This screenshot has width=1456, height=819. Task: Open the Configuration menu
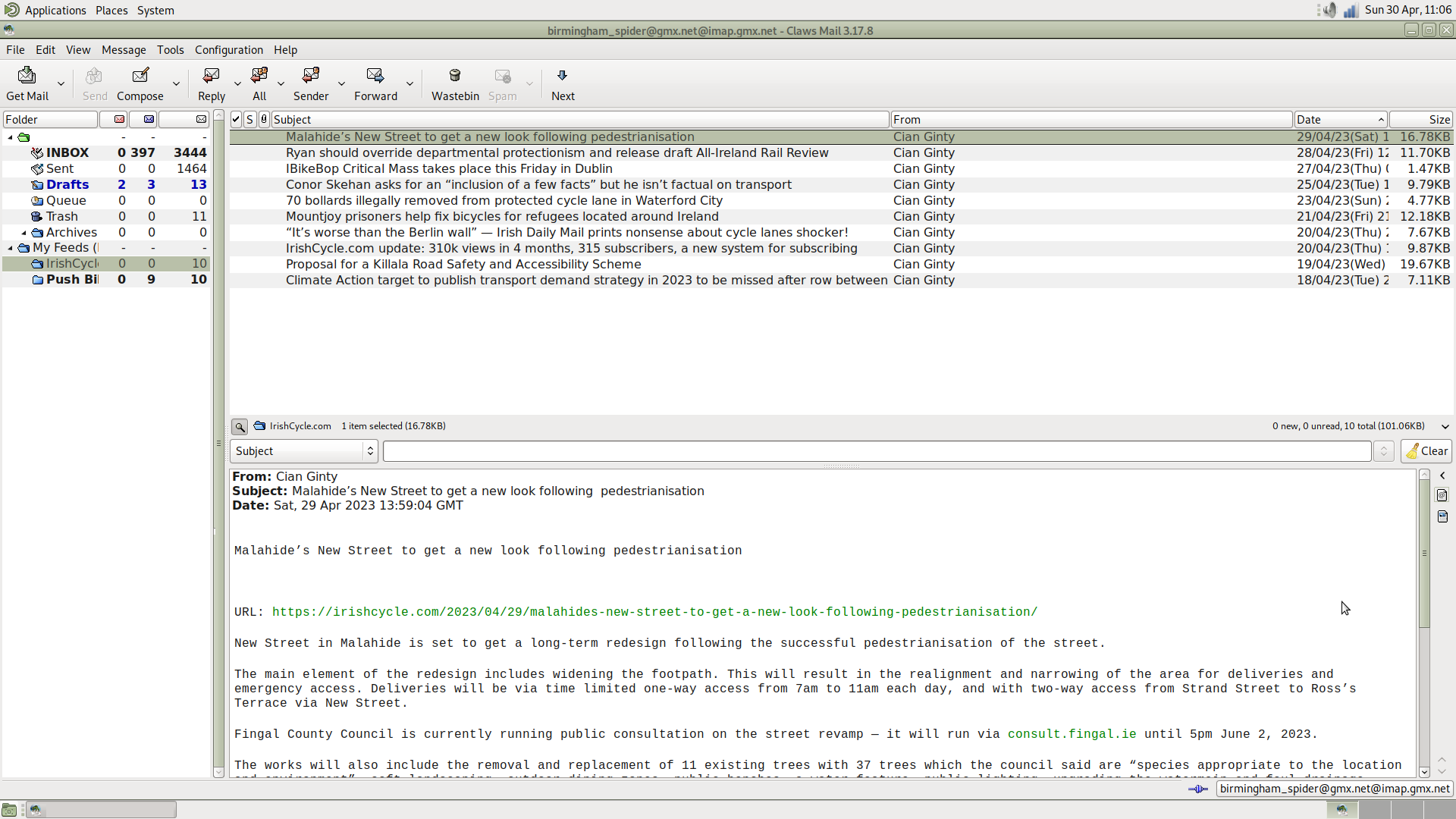228,49
